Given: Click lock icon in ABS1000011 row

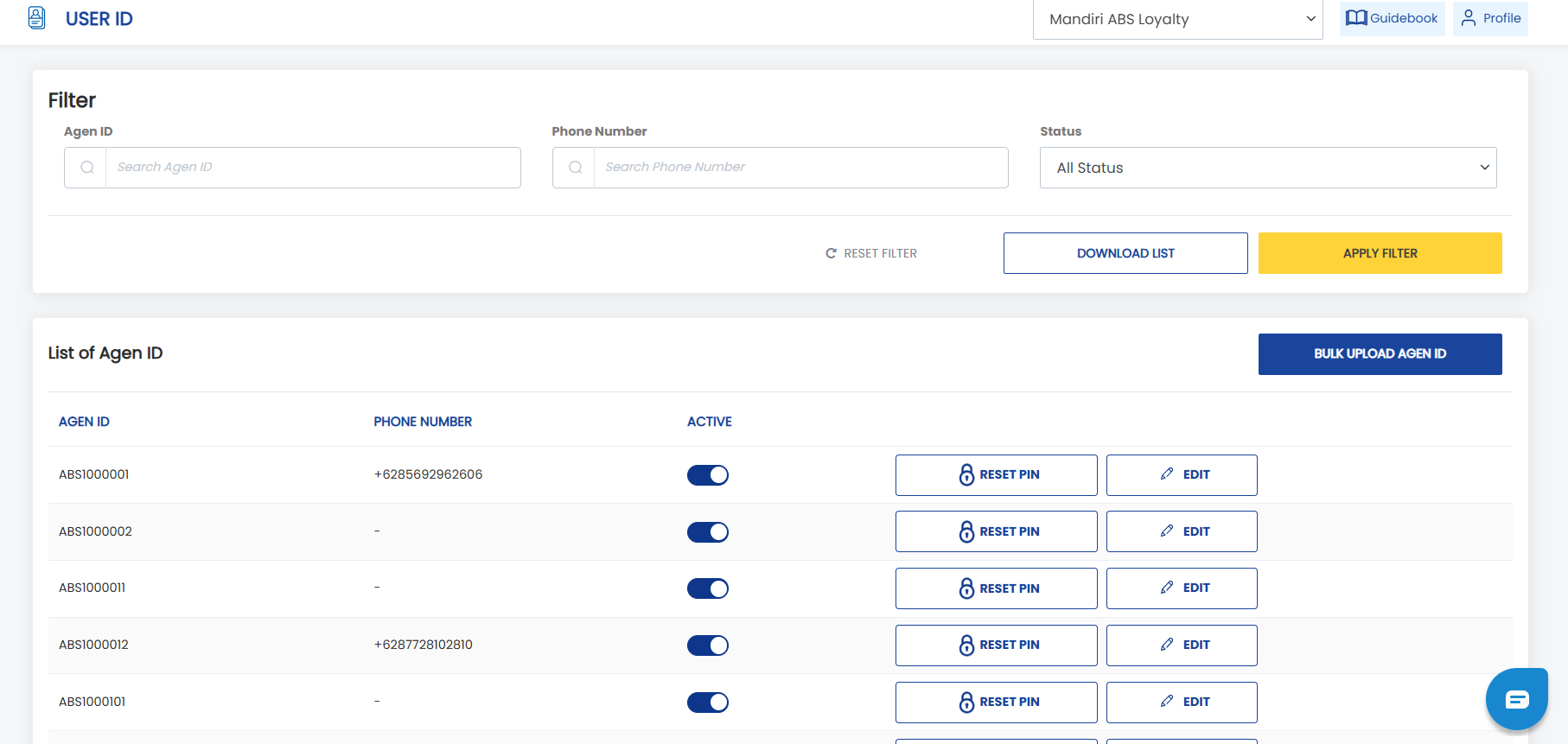Looking at the screenshot, I should (966, 588).
